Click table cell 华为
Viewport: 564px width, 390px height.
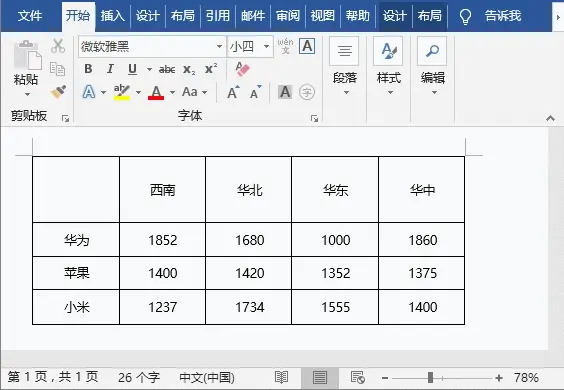76,240
